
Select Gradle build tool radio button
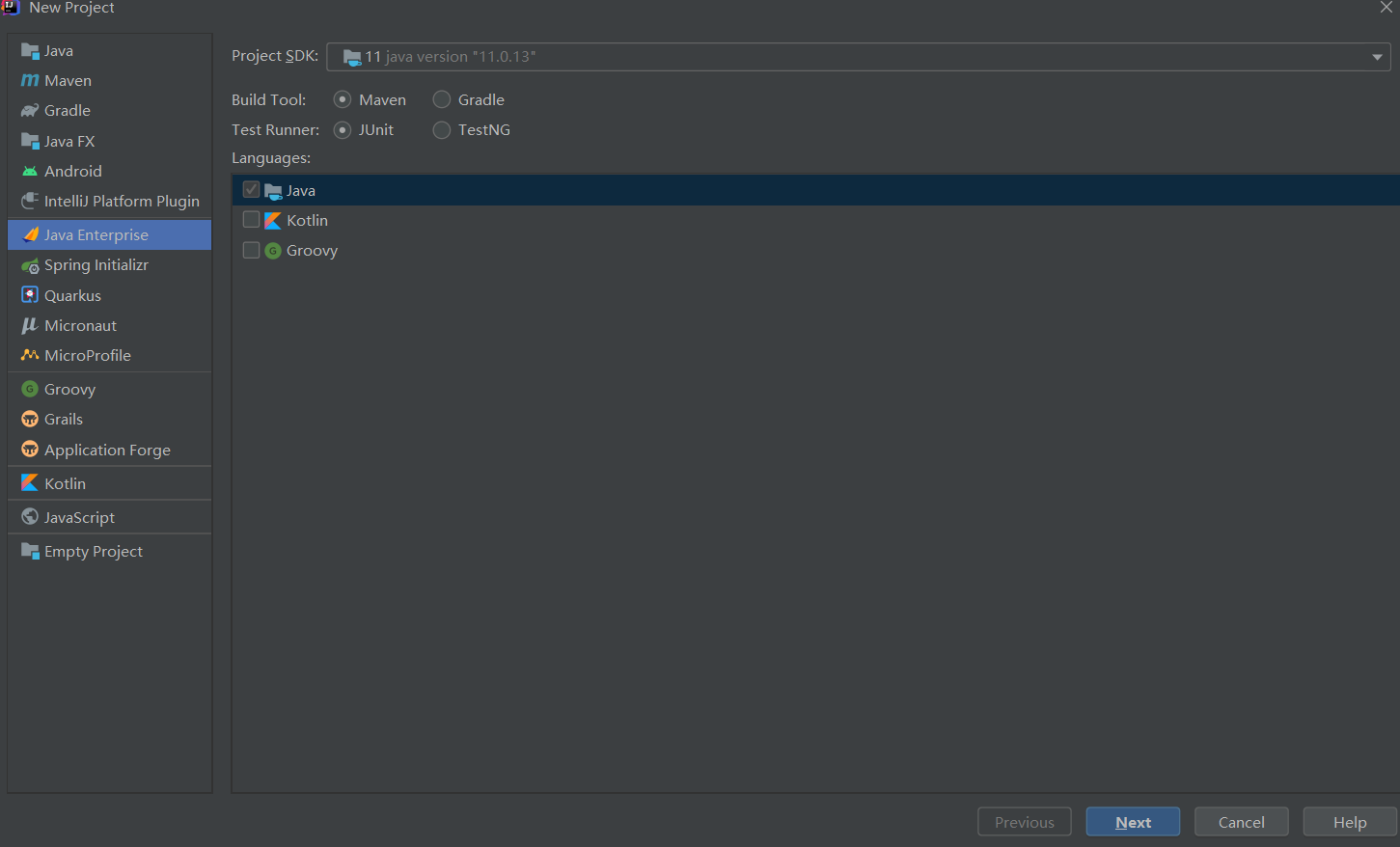(x=442, y=99)
